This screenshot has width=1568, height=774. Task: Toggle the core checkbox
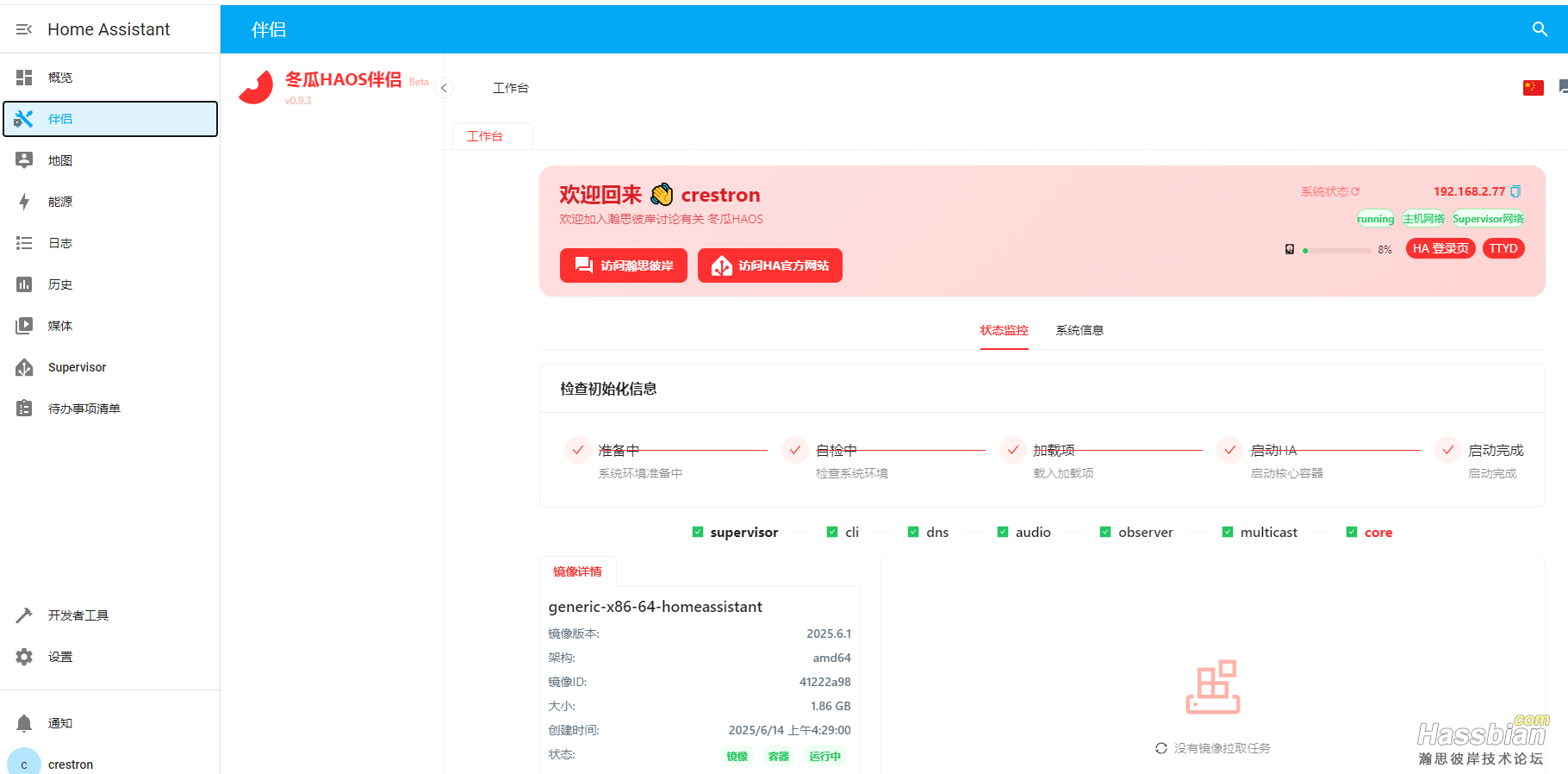(x=1352, y=533)
